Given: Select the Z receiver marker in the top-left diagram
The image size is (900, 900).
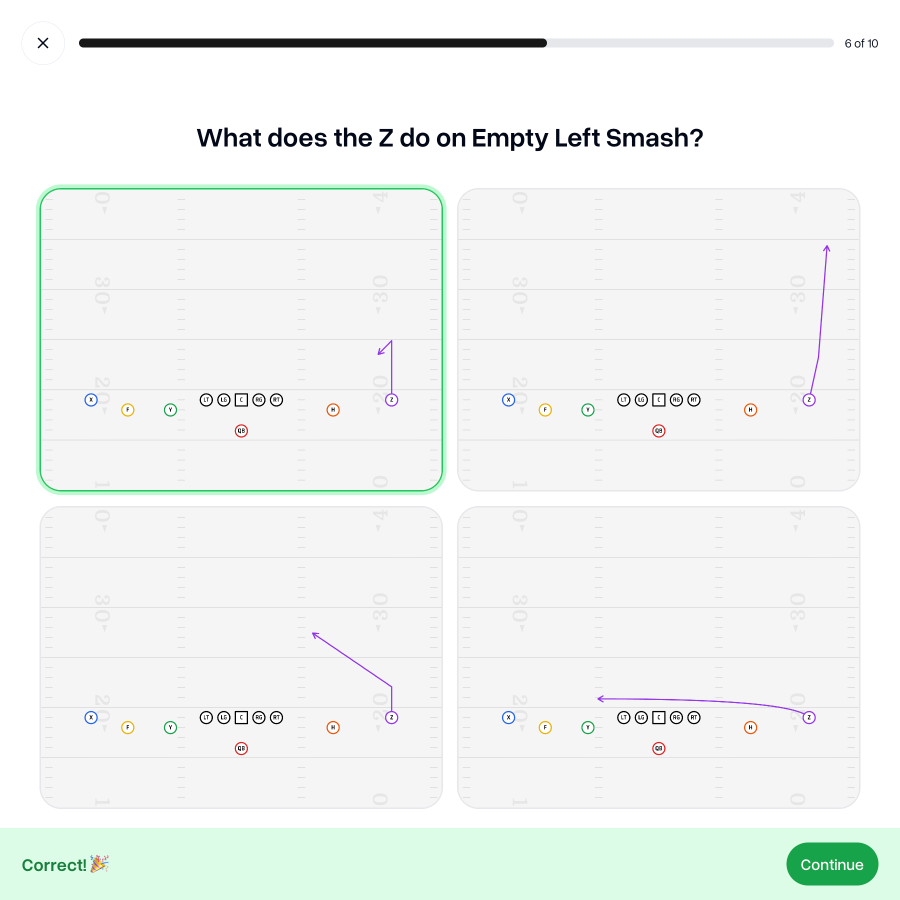Looking at the screenshot, I should [x=391, y=399].
